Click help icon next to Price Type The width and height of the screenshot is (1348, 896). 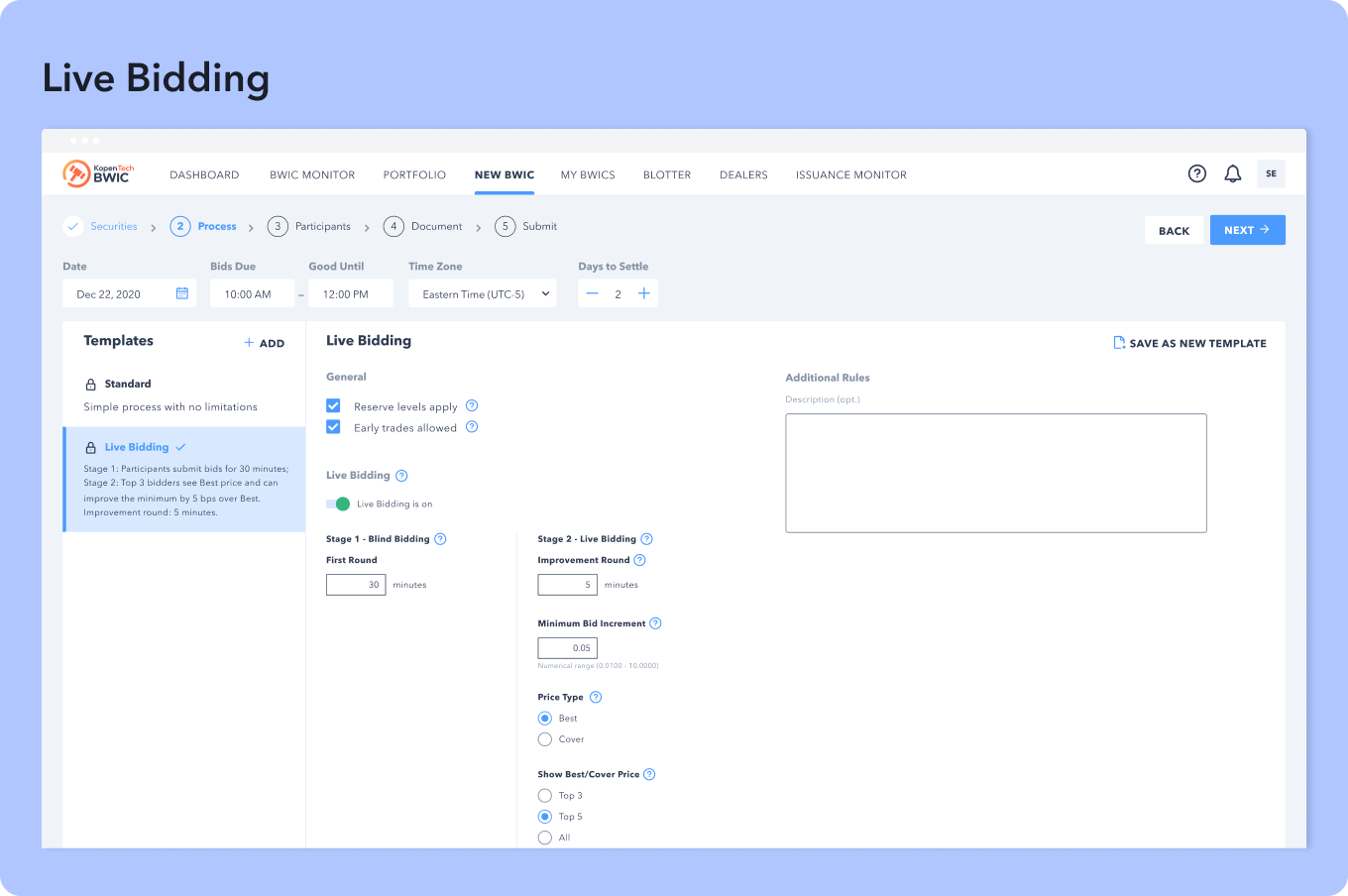coord(596,697)
